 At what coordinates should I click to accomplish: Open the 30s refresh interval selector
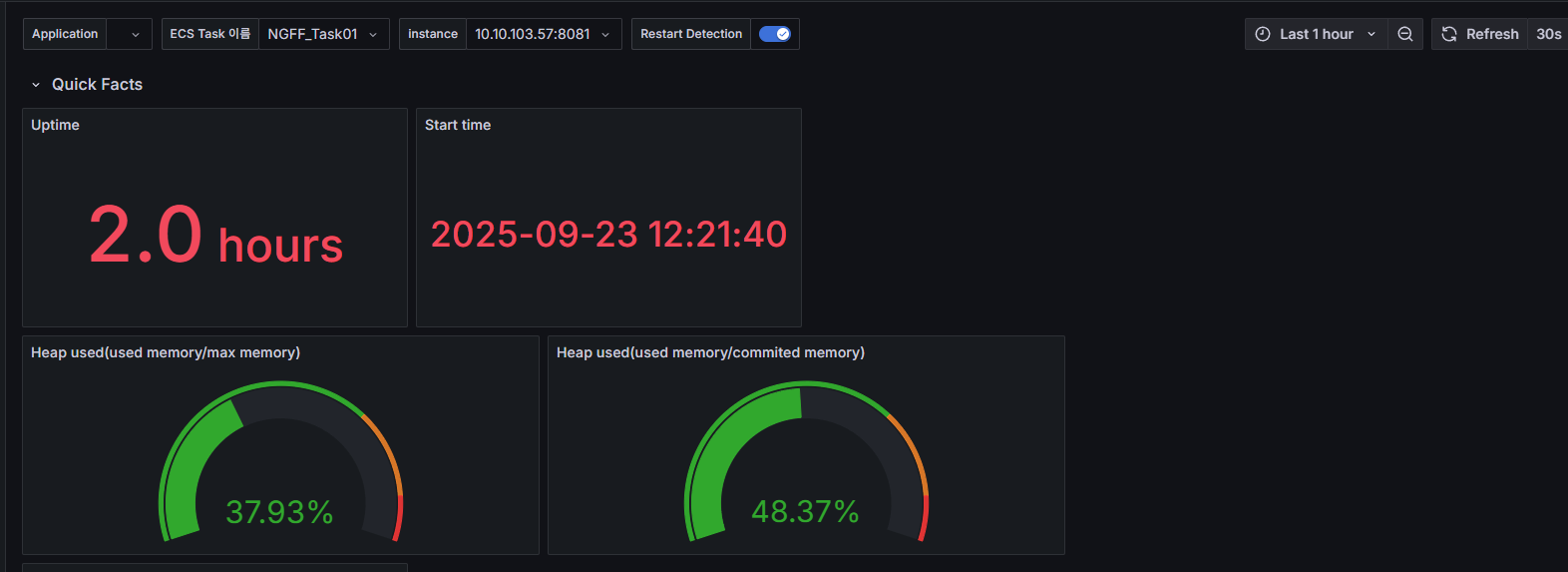point(1548,34)
